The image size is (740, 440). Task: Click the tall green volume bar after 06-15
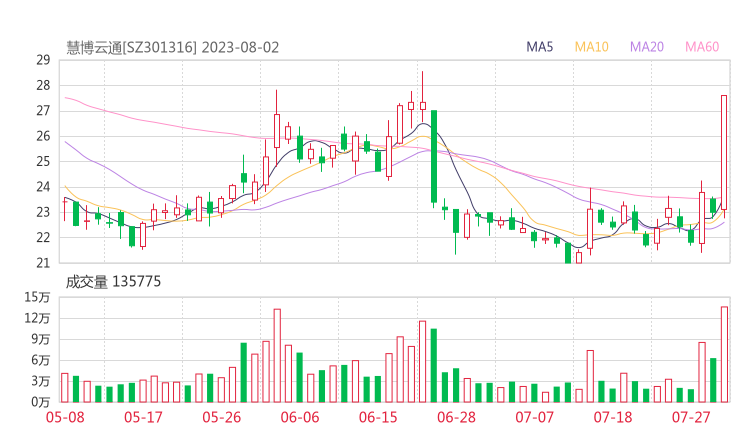[434, 365]
